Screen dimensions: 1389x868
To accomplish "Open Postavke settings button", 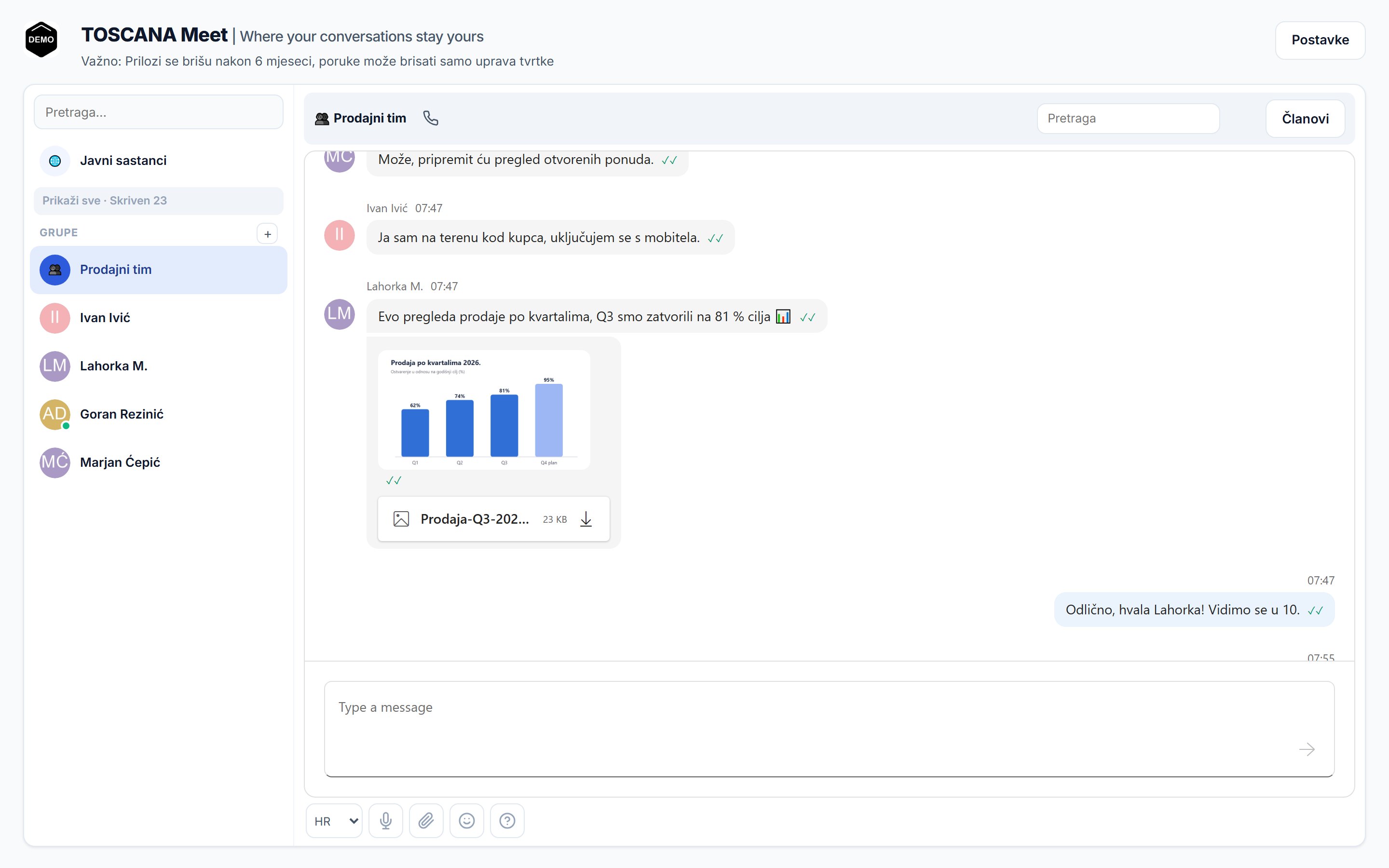I will (1320, 40).
